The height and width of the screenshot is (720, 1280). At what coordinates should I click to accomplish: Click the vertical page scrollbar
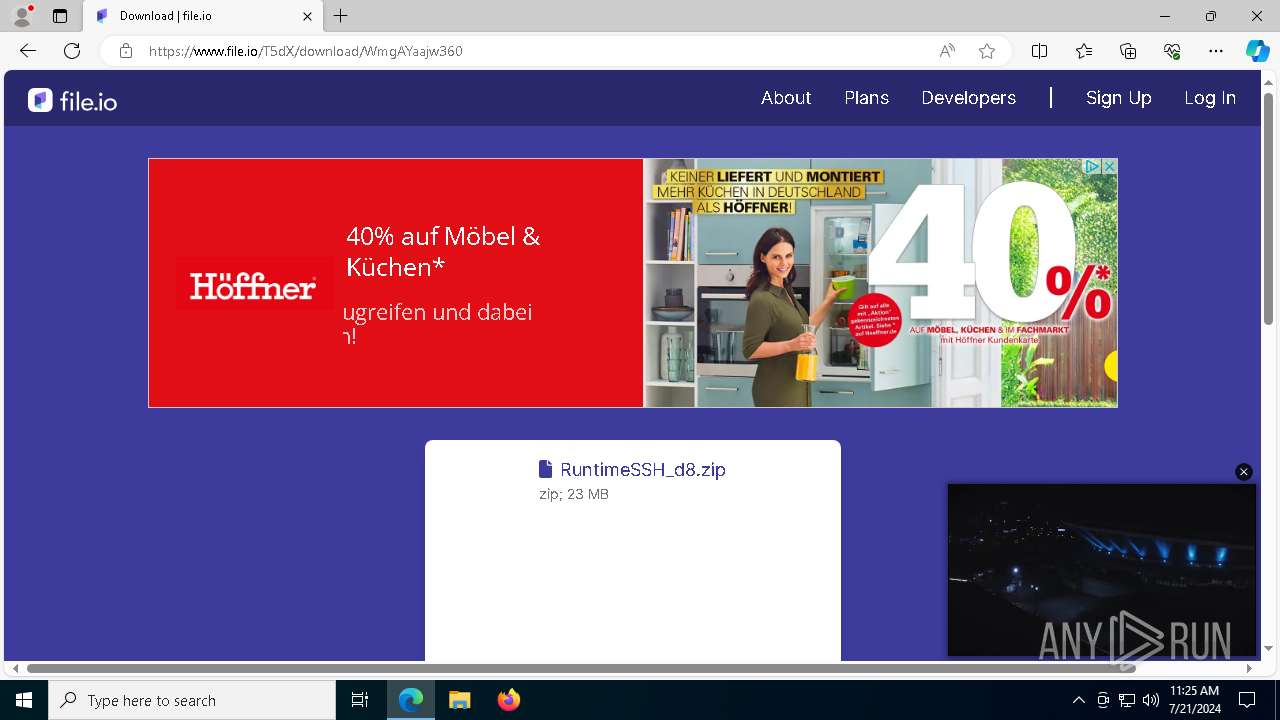tap(1268, 208)
